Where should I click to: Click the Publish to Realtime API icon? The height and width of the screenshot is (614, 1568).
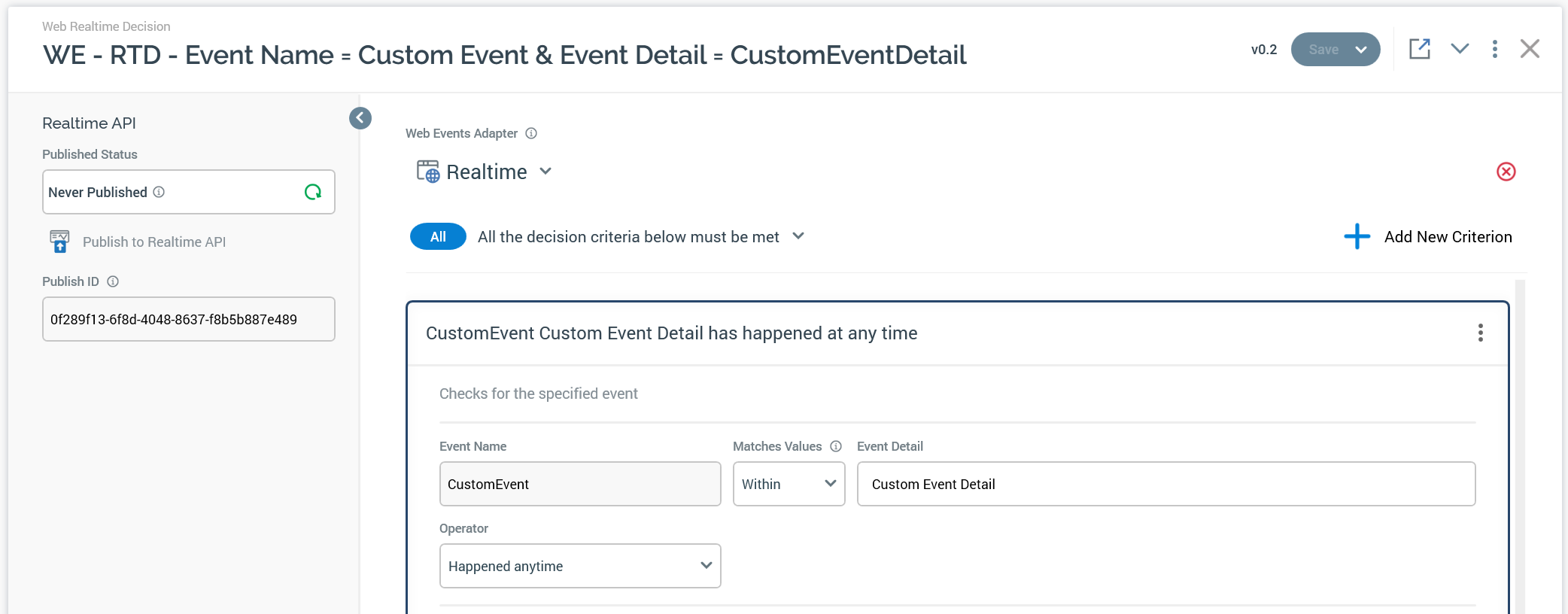click(x=59, y=242)
